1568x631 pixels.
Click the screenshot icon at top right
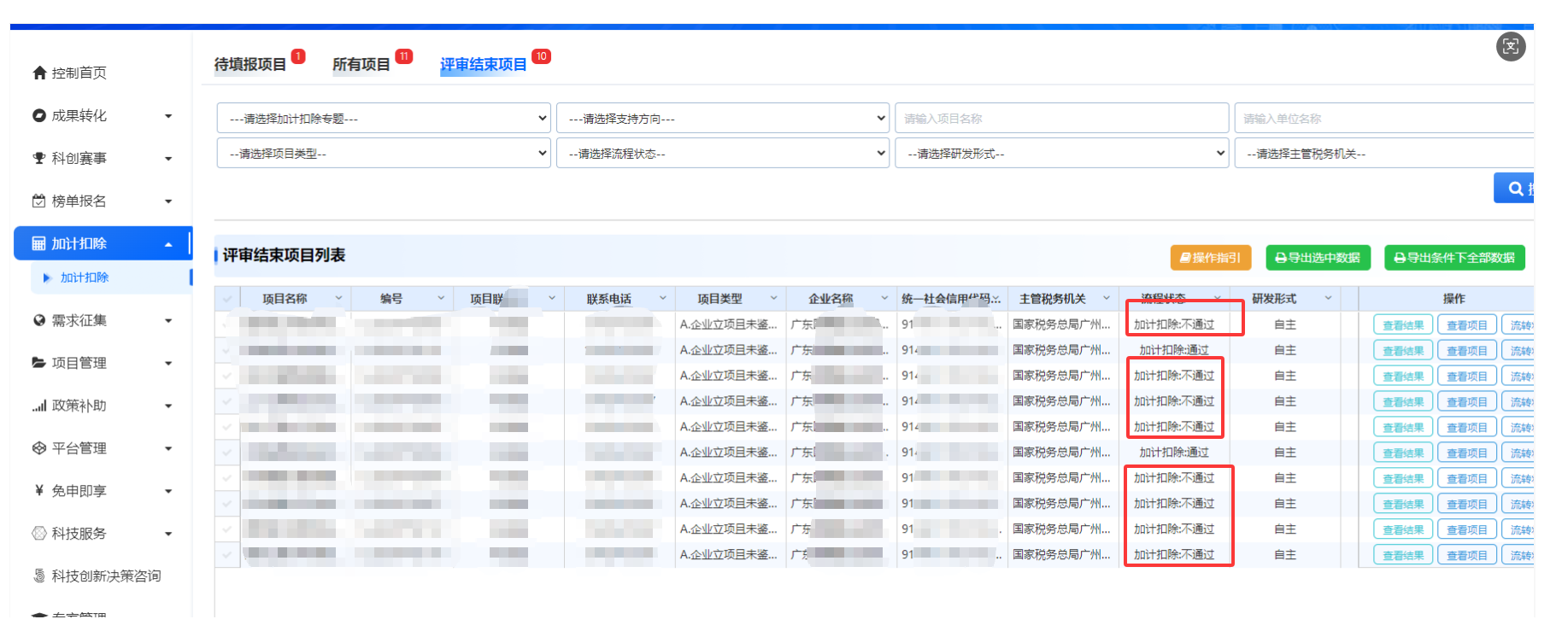pyautogui.click(x=1510, y=46)
